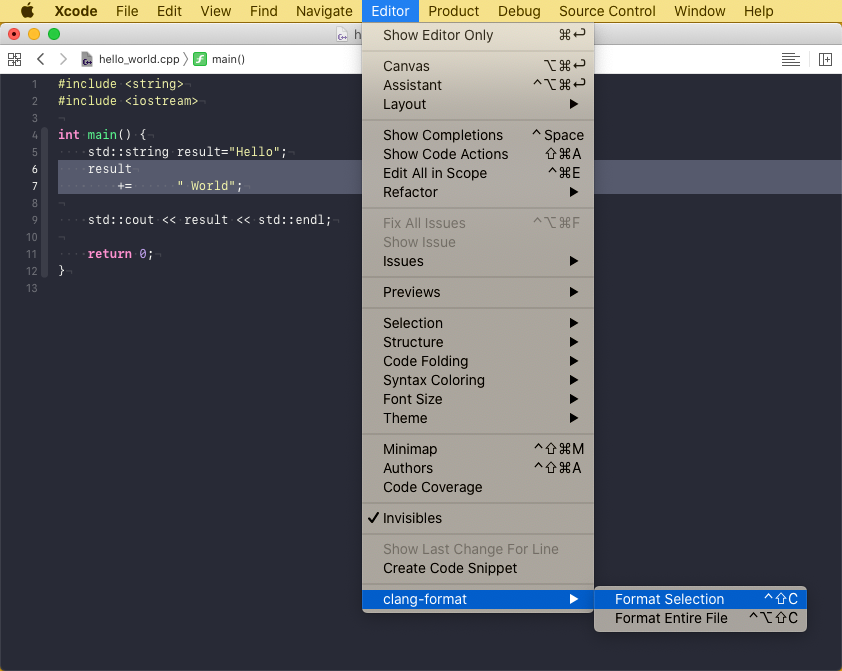Open the Apple menu

[x=27, y=11]
